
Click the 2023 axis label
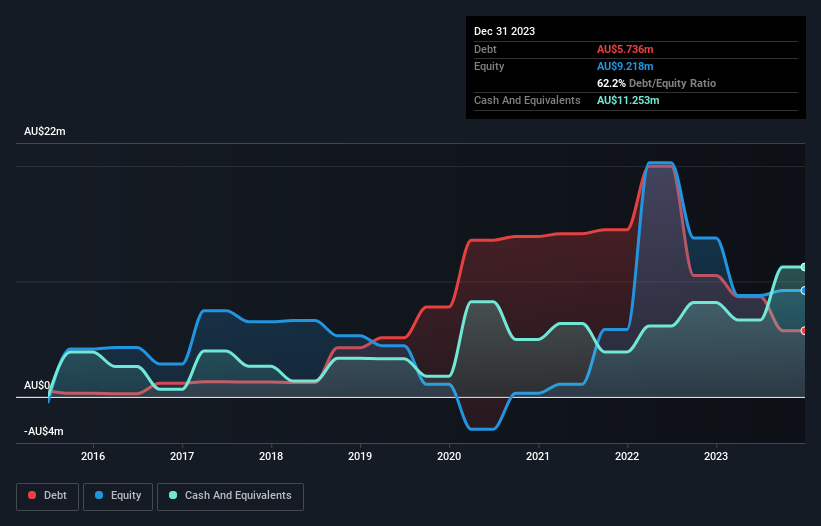pos(716,456)
